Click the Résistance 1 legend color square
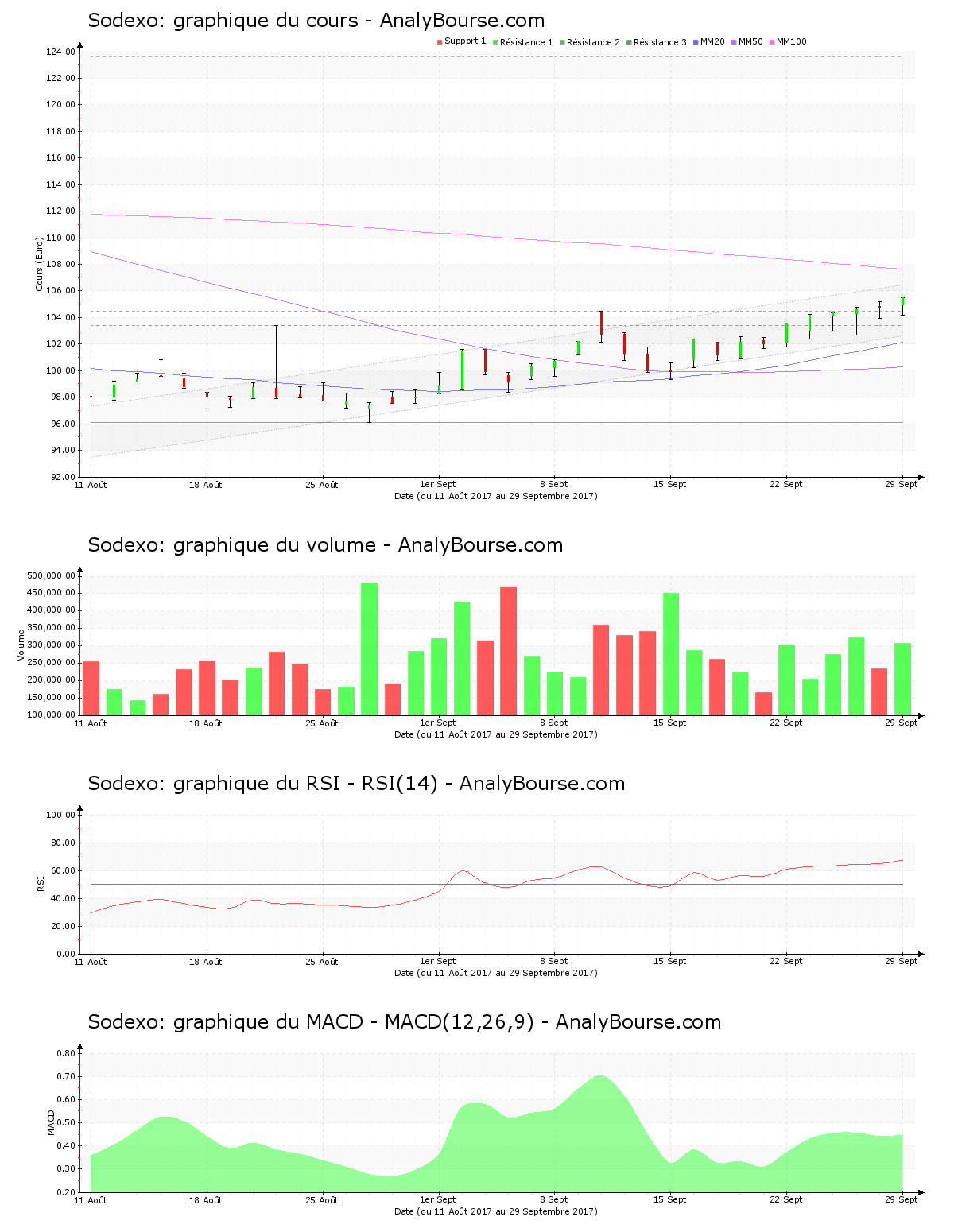 495,42
